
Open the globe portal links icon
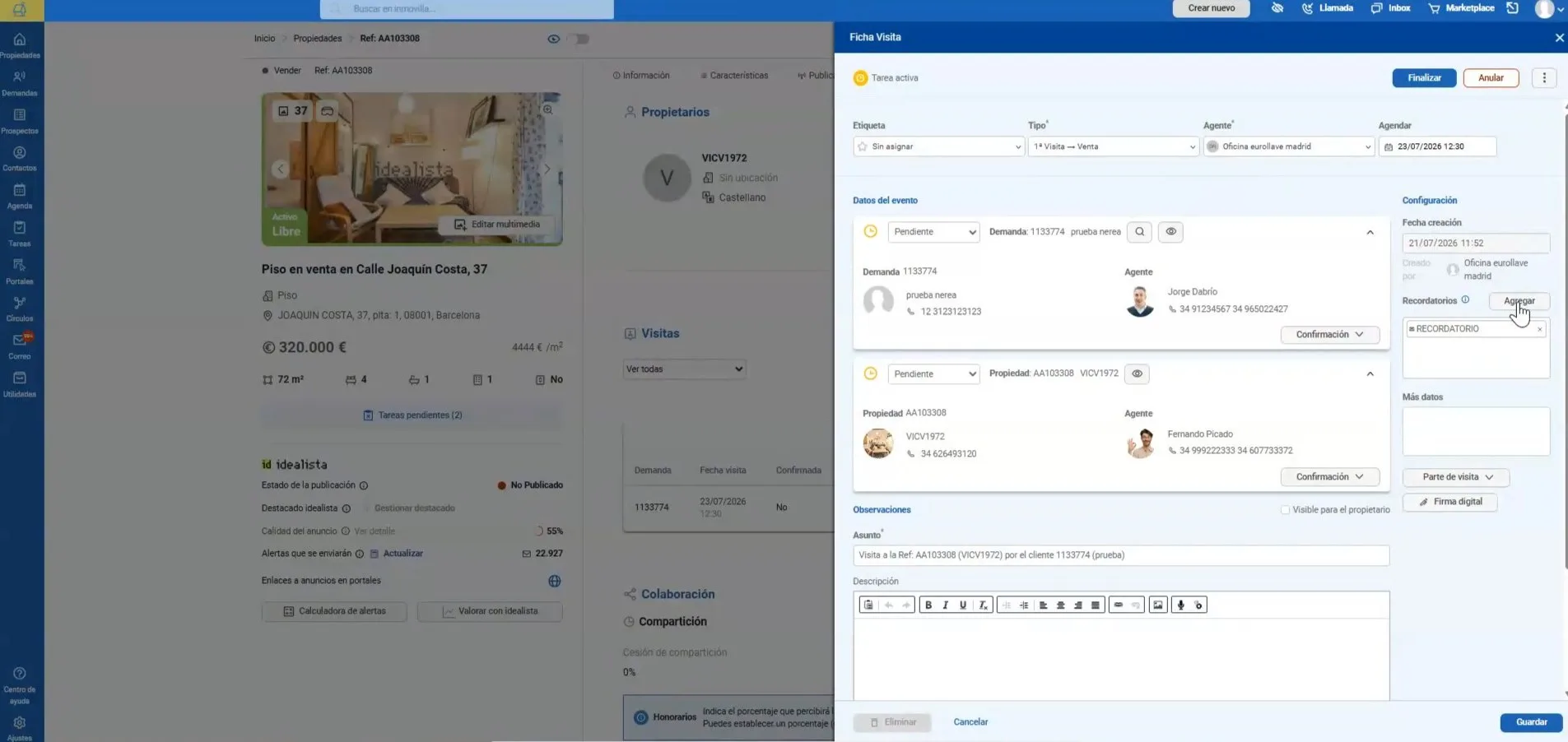(x=555, y=581)
